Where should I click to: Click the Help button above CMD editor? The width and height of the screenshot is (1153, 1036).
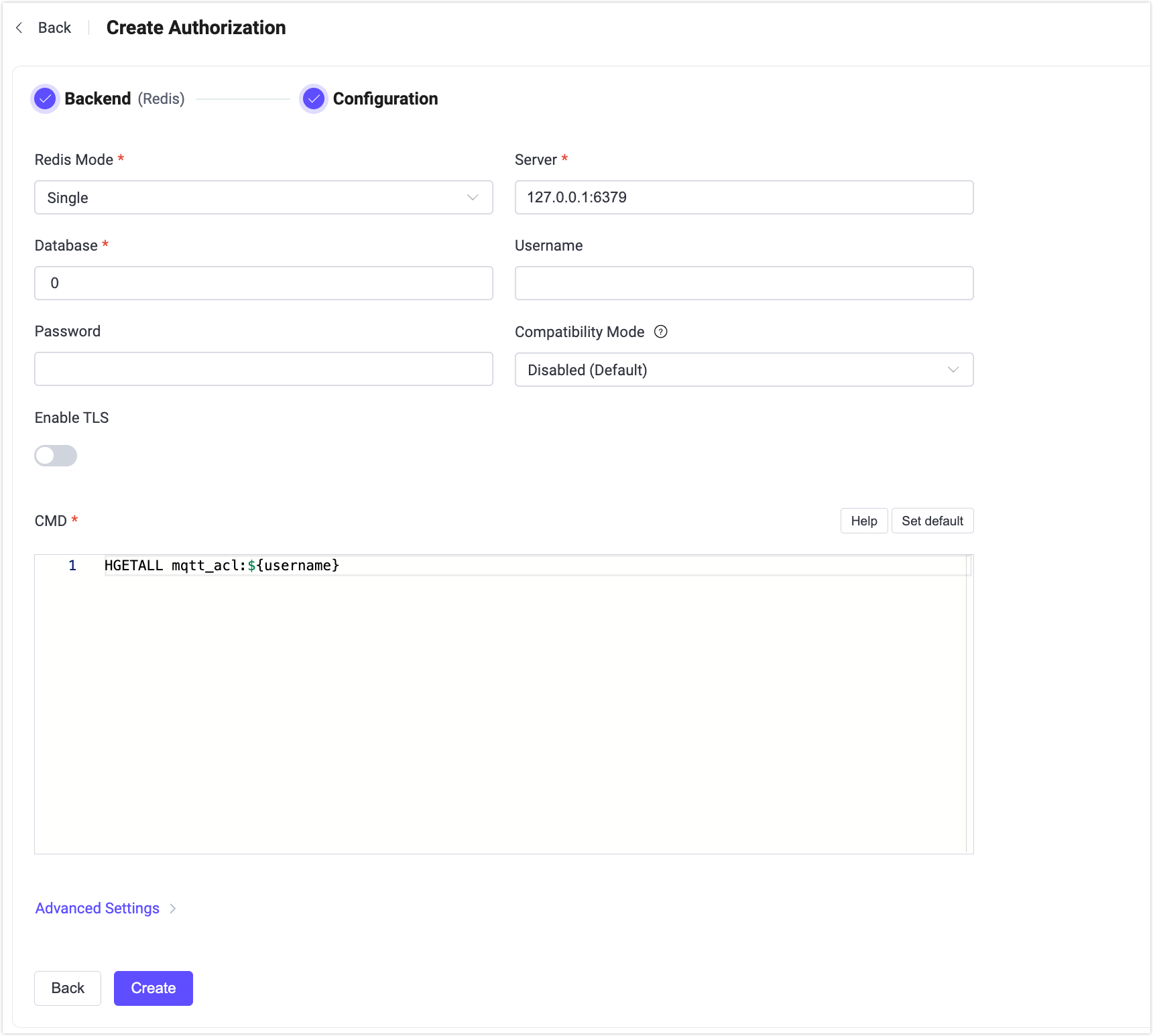coord(863,521)
